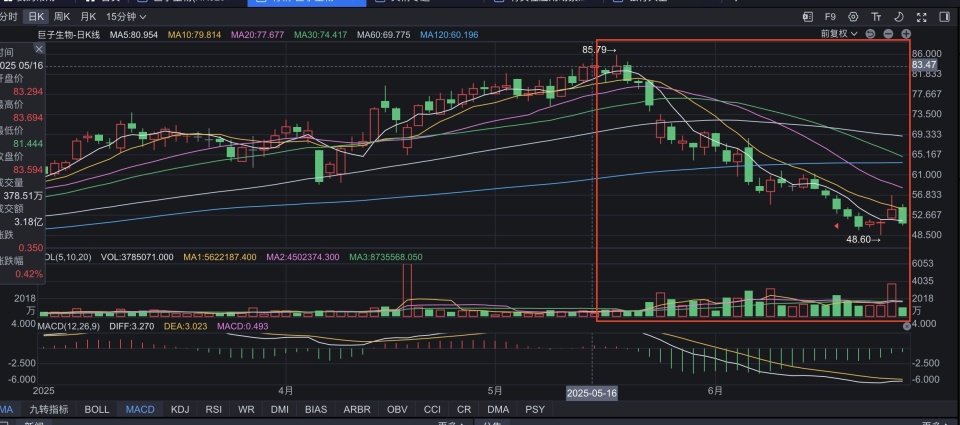Toggle the right sidebar panel icon
Screen dimensions: 960x425
pos(943,17)
